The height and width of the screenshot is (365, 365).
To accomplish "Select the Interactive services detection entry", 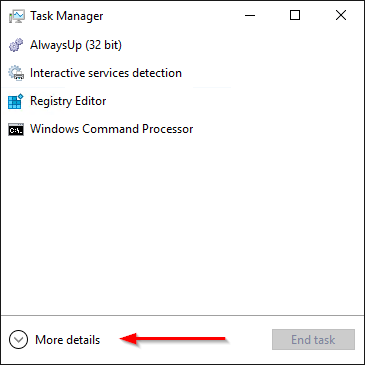I will tap(182, 73).
